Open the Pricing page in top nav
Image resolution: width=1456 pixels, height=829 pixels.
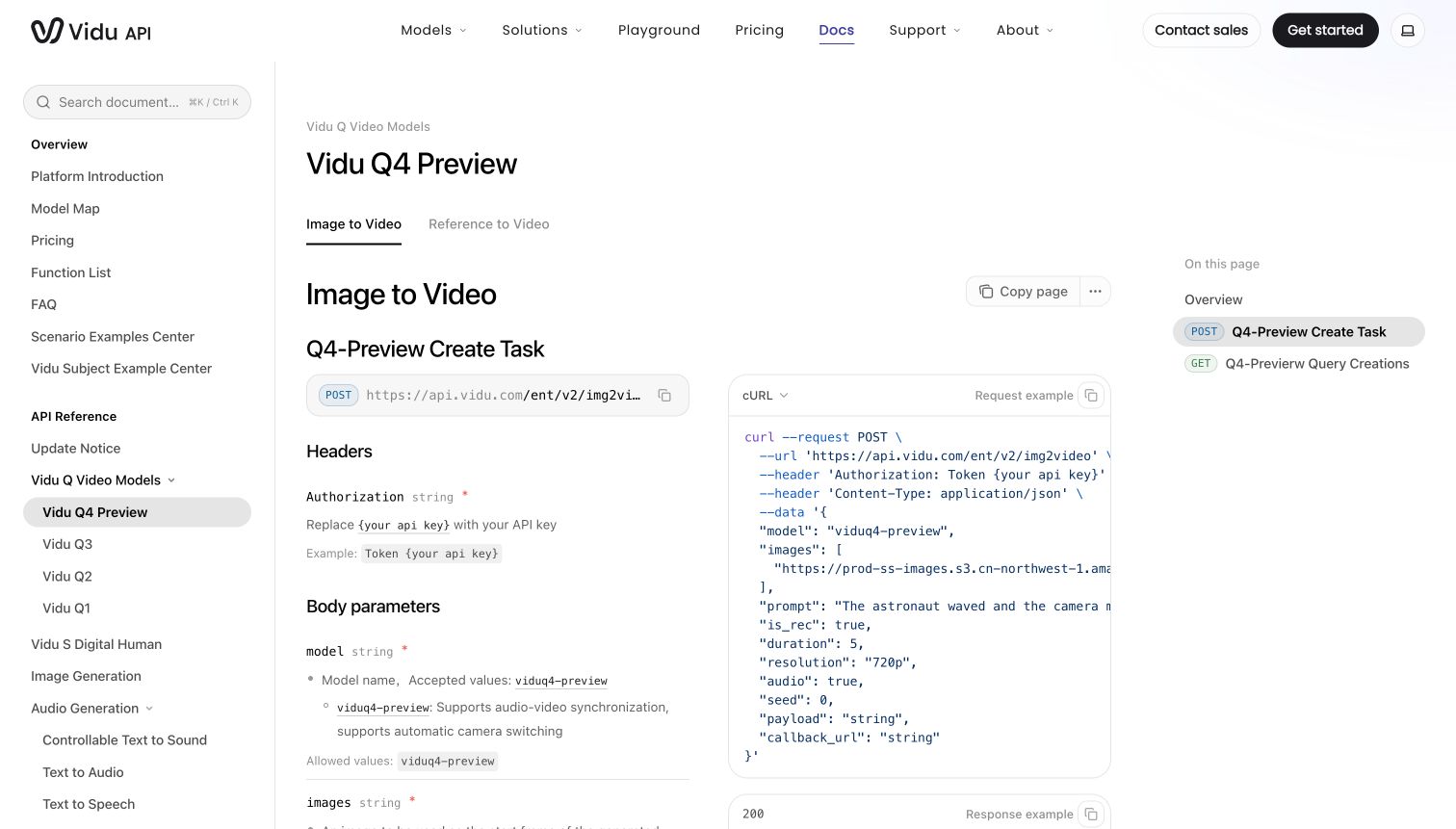759,31
